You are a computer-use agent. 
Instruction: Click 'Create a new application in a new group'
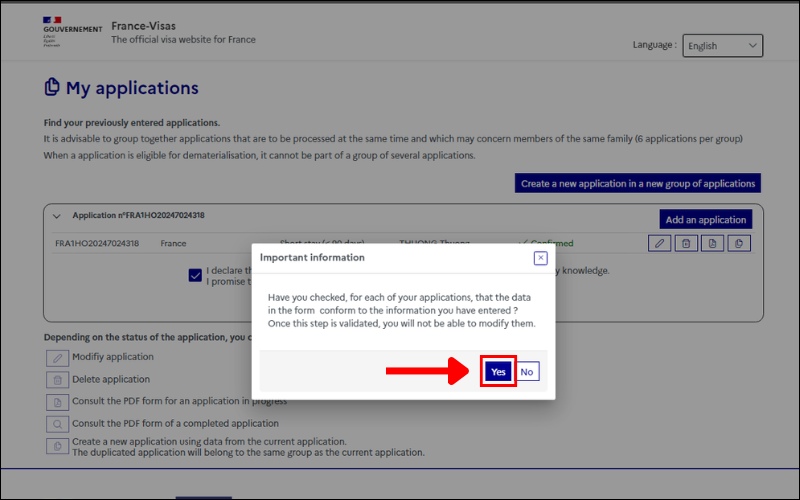coord(638,183)
